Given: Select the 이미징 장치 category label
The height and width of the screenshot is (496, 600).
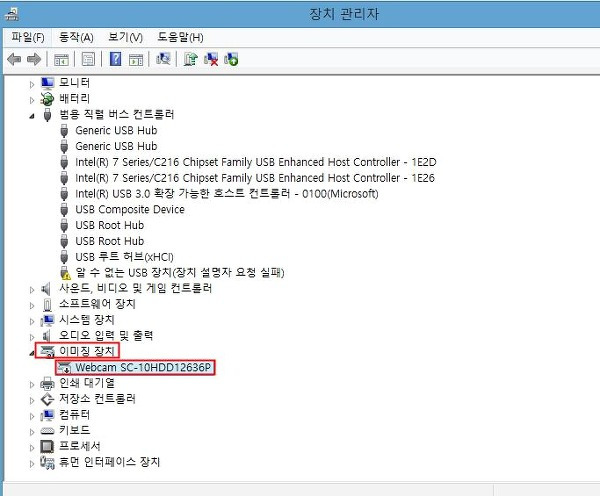Looking at the screenshot, I should click(86, 351).
